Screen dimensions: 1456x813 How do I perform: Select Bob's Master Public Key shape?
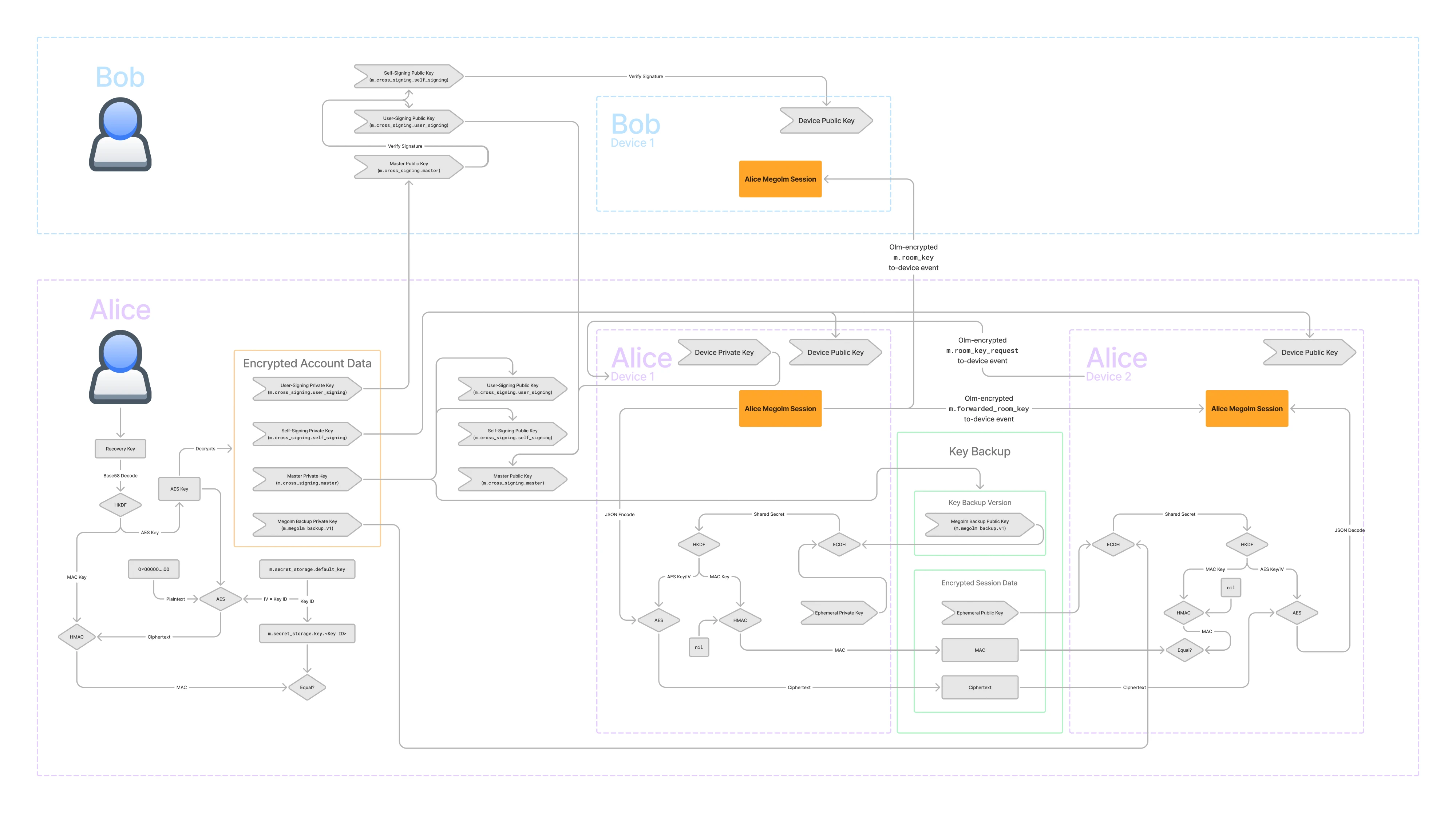(409, 167)
